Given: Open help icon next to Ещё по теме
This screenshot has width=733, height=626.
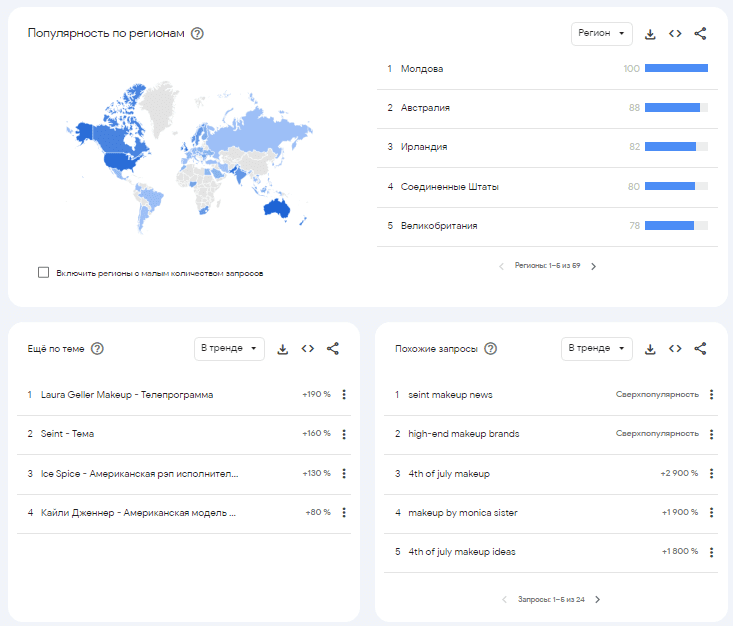Looking at the screenshot, I should pyautogui.click(x=97, y=349).
